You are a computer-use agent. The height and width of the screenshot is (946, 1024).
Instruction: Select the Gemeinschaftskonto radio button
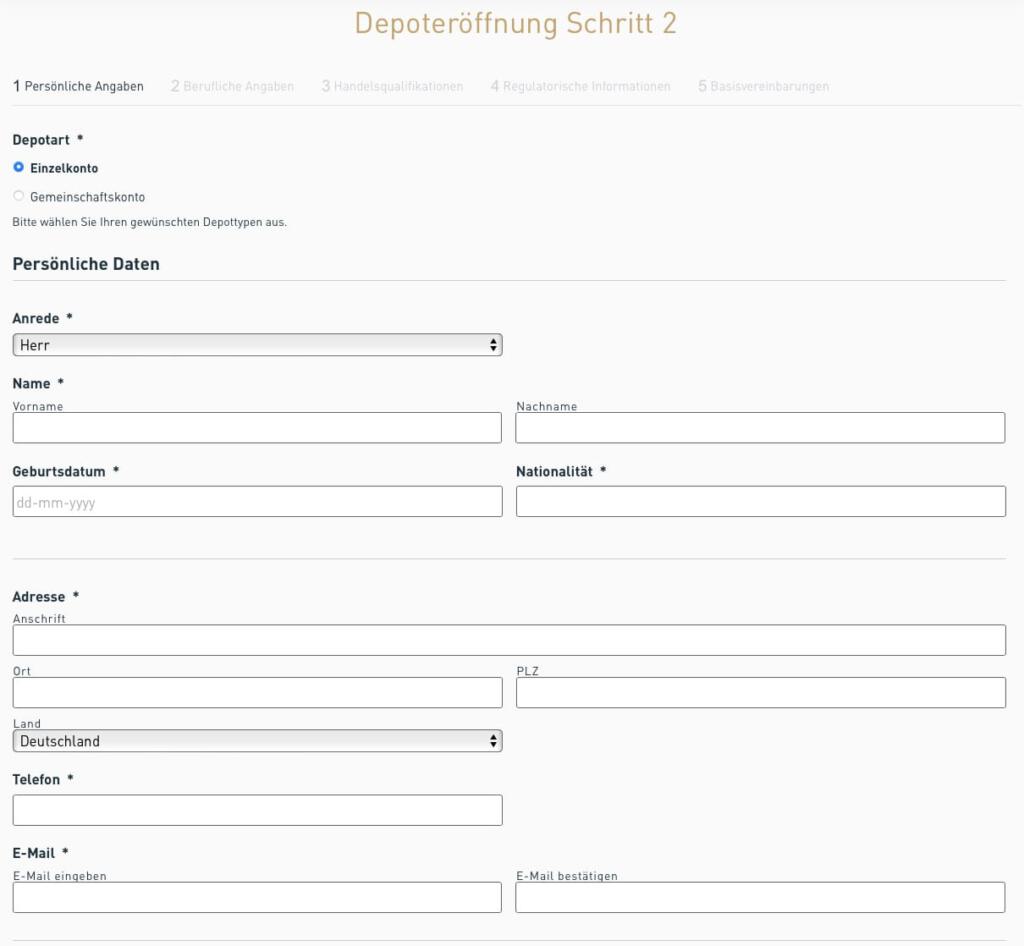[x=18, y=196]
